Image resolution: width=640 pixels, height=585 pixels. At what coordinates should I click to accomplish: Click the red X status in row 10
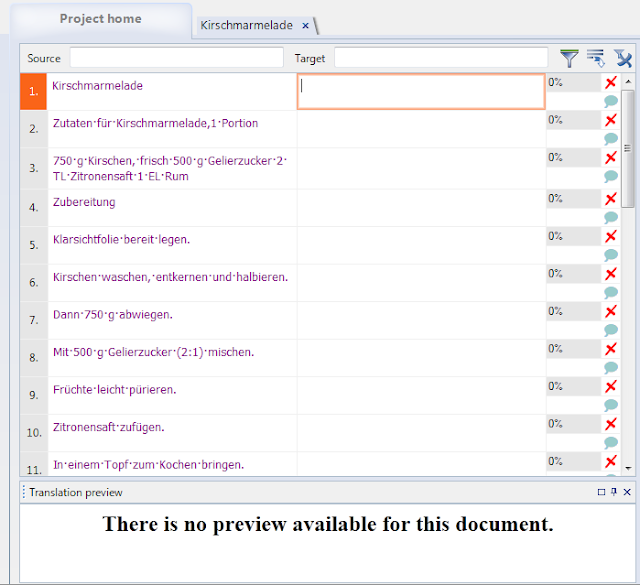tap(611, 424)
